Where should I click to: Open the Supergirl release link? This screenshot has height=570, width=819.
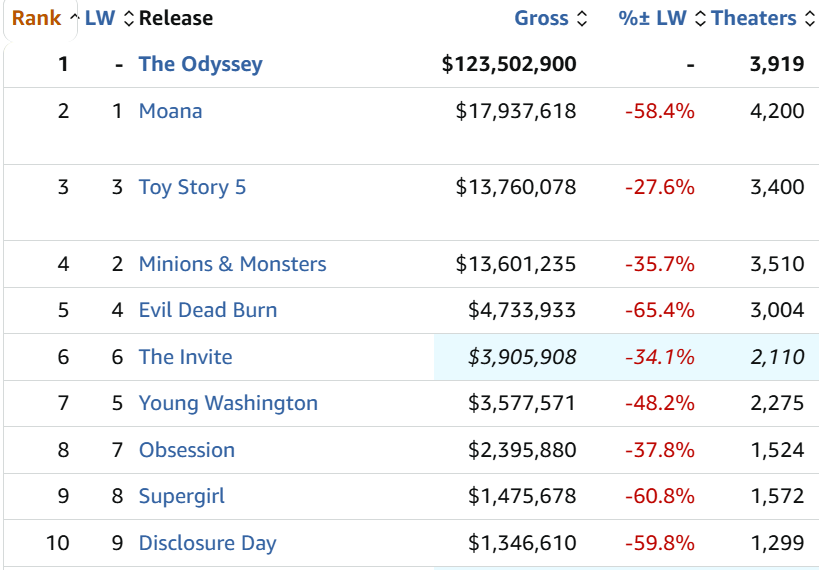(x=182, y=496)
